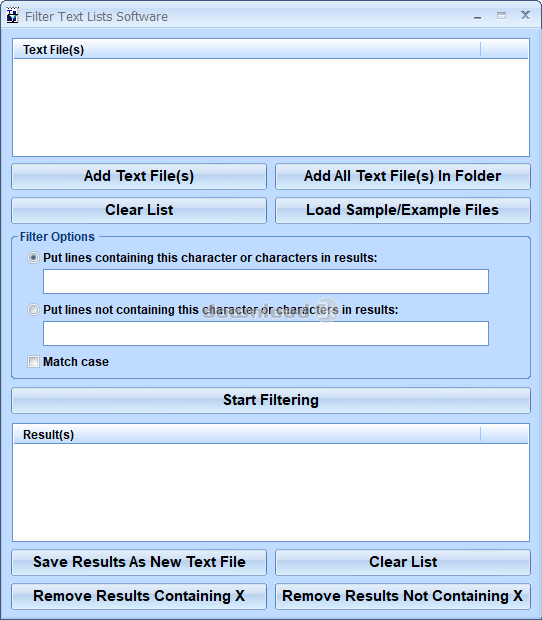542x620 pixels.
Task: Clear the text files list
Action: [139, 210]
